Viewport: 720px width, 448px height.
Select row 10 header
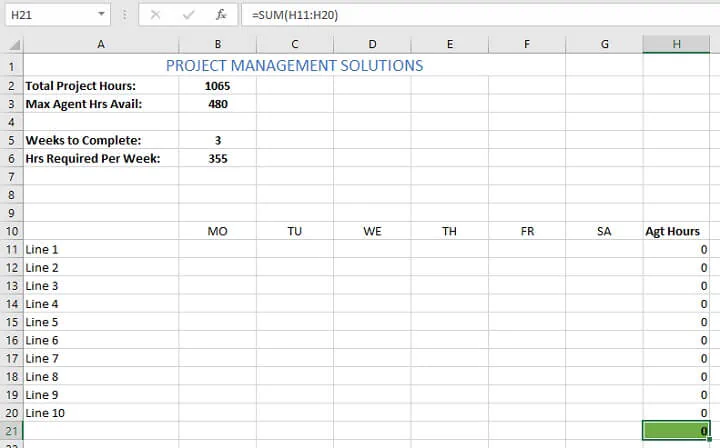coord(11,231)
